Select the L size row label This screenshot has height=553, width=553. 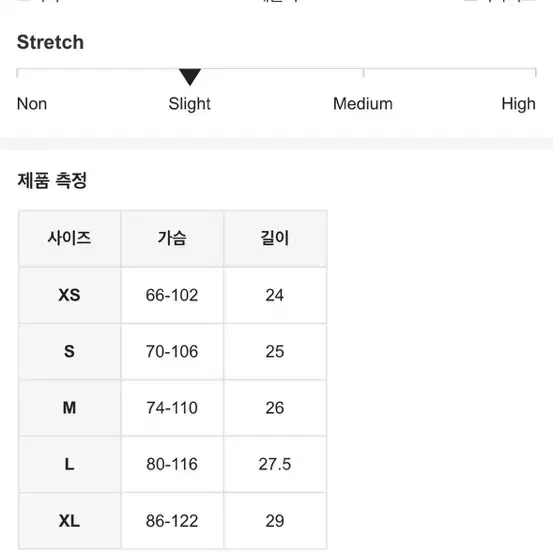coord(69,464)
